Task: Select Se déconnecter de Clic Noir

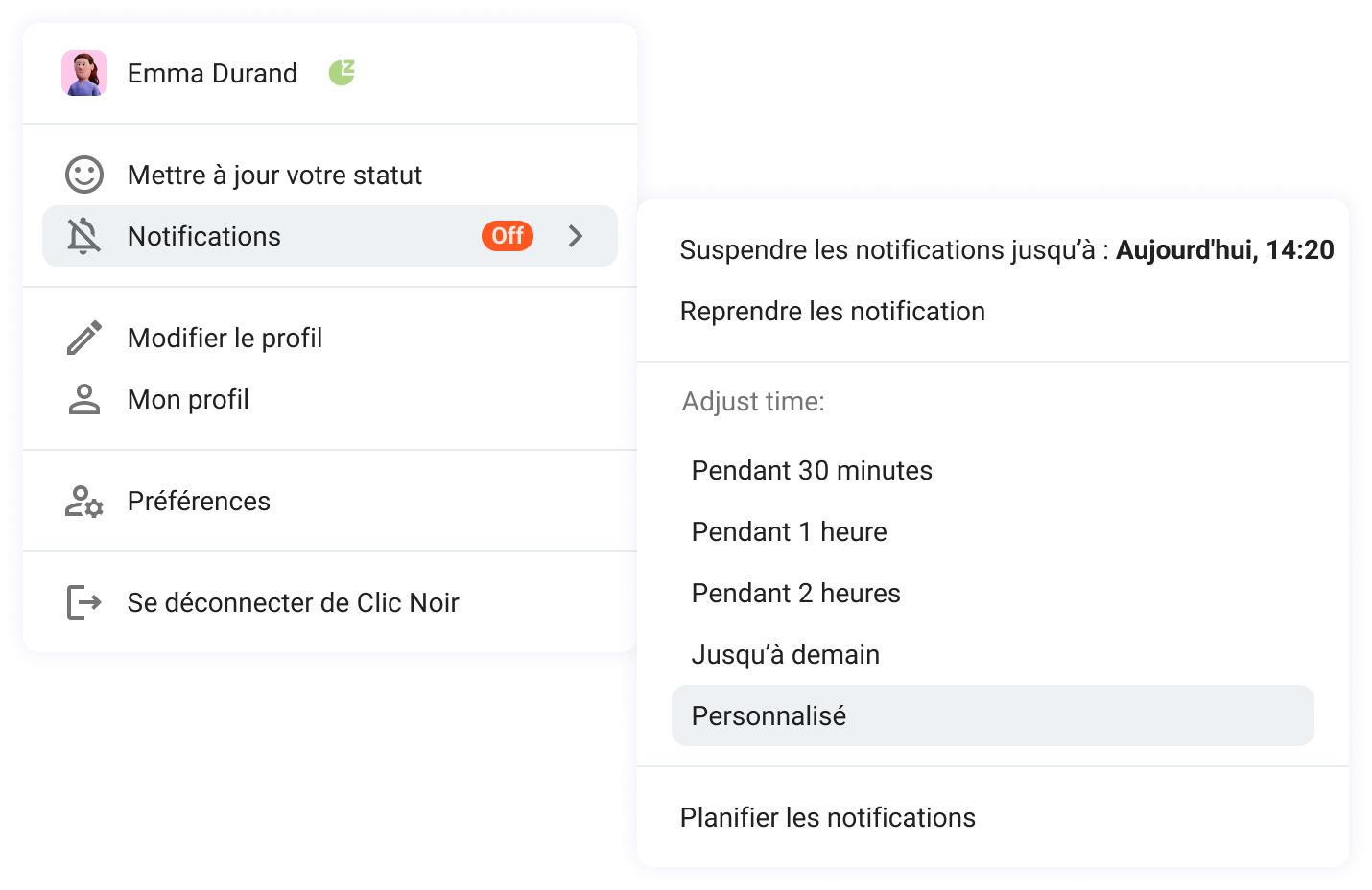Action: 294,602
